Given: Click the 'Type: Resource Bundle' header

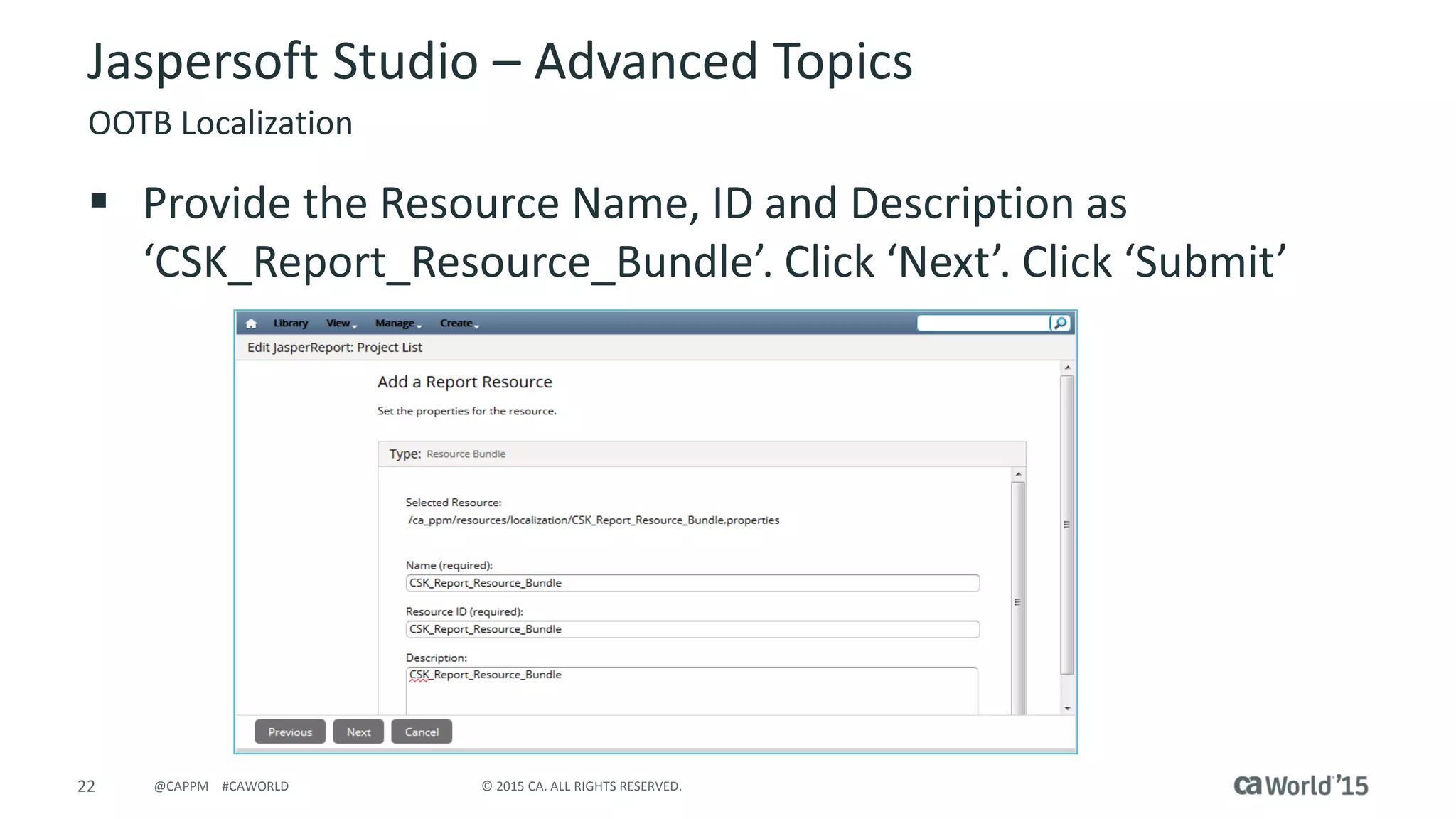Looking at the screenshot, I should tap(702, 454).
